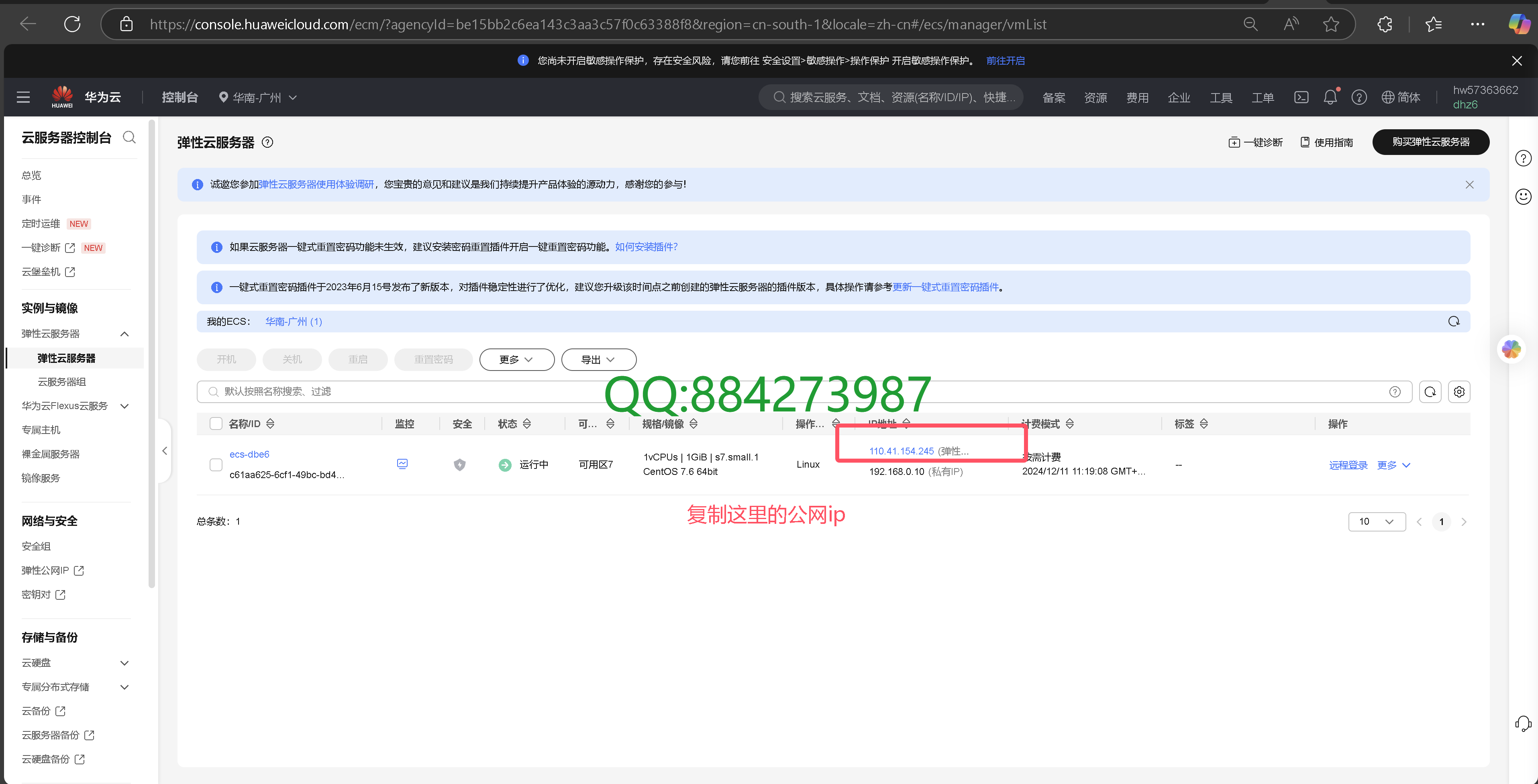Expand 更多 batch actions dropdown
This screenshot has width=1538, height=784.
click(x=516, y=360)
